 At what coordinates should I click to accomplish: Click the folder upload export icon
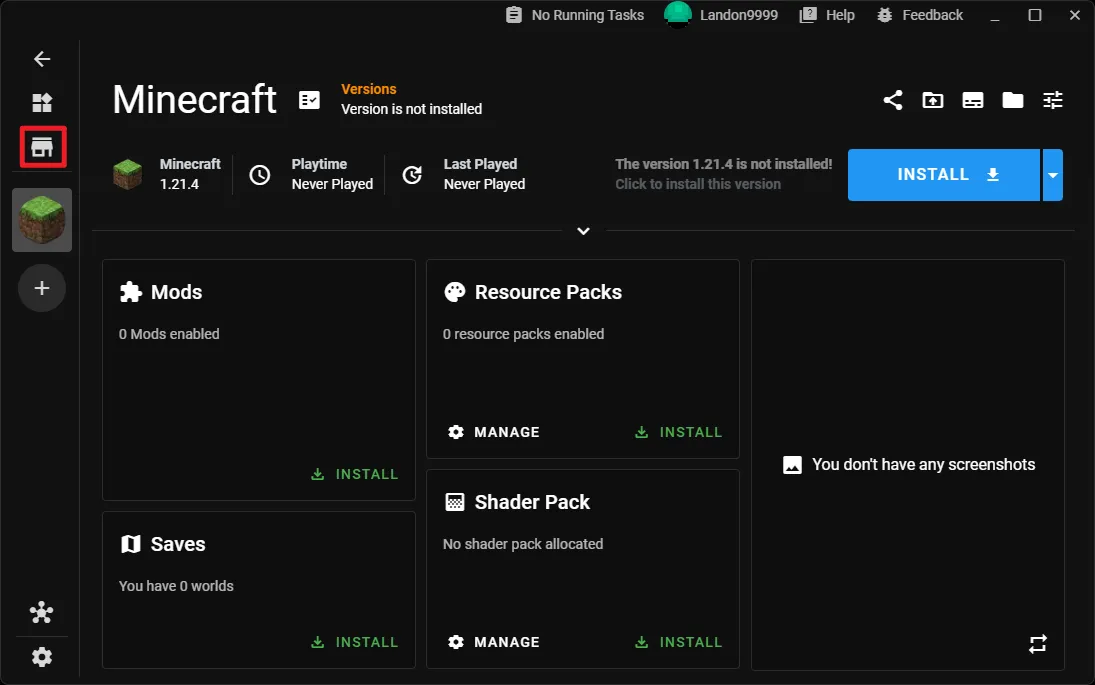[933, 101]
